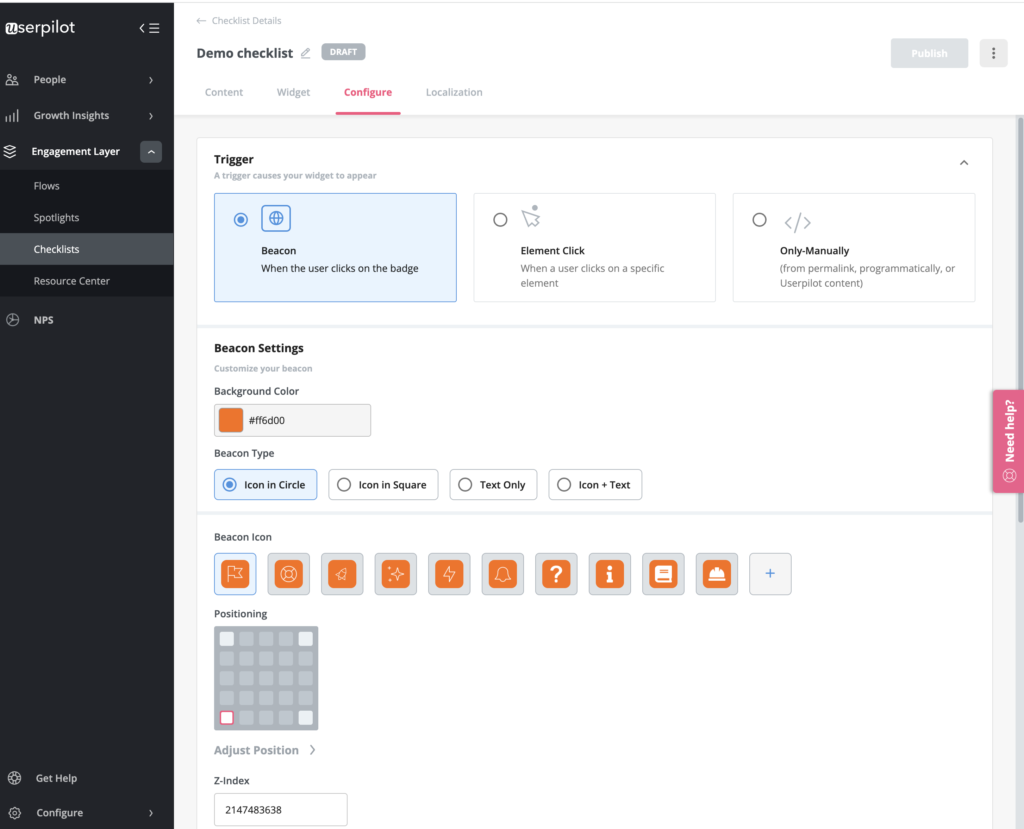Click the Growth Insights bar chart icon

12,116
